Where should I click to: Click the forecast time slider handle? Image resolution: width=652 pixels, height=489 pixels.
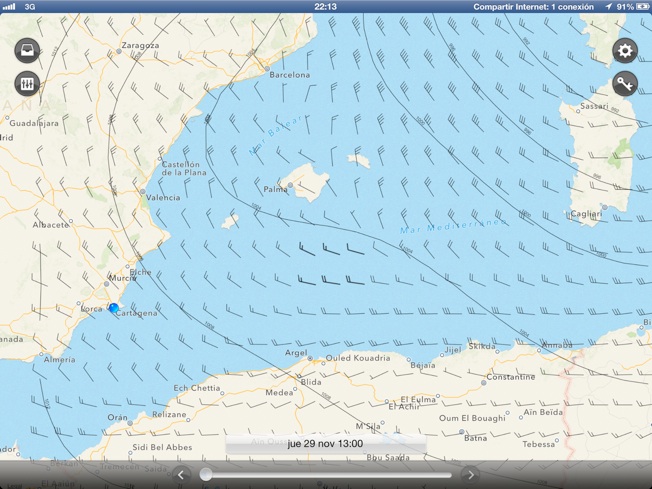206,475
